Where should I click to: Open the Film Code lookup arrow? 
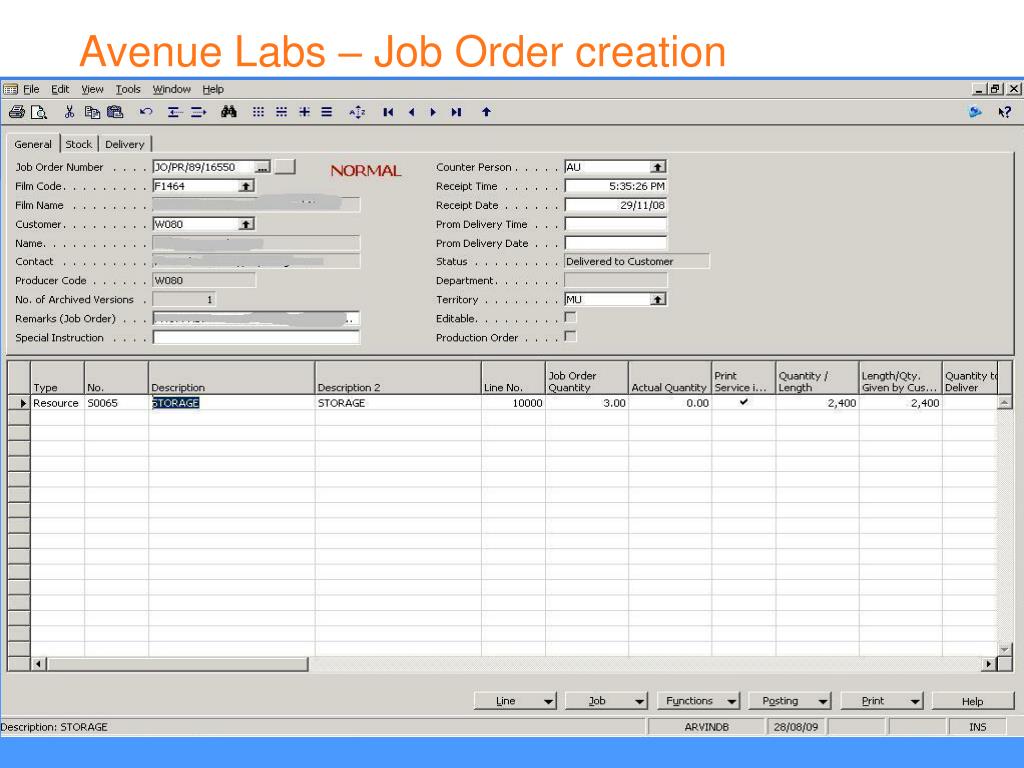click(x=246, y=186)
